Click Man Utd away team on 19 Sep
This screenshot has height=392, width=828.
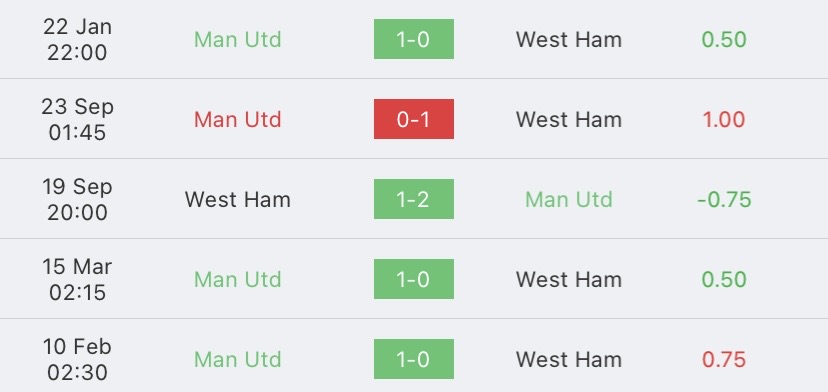[x=569, y=200]
